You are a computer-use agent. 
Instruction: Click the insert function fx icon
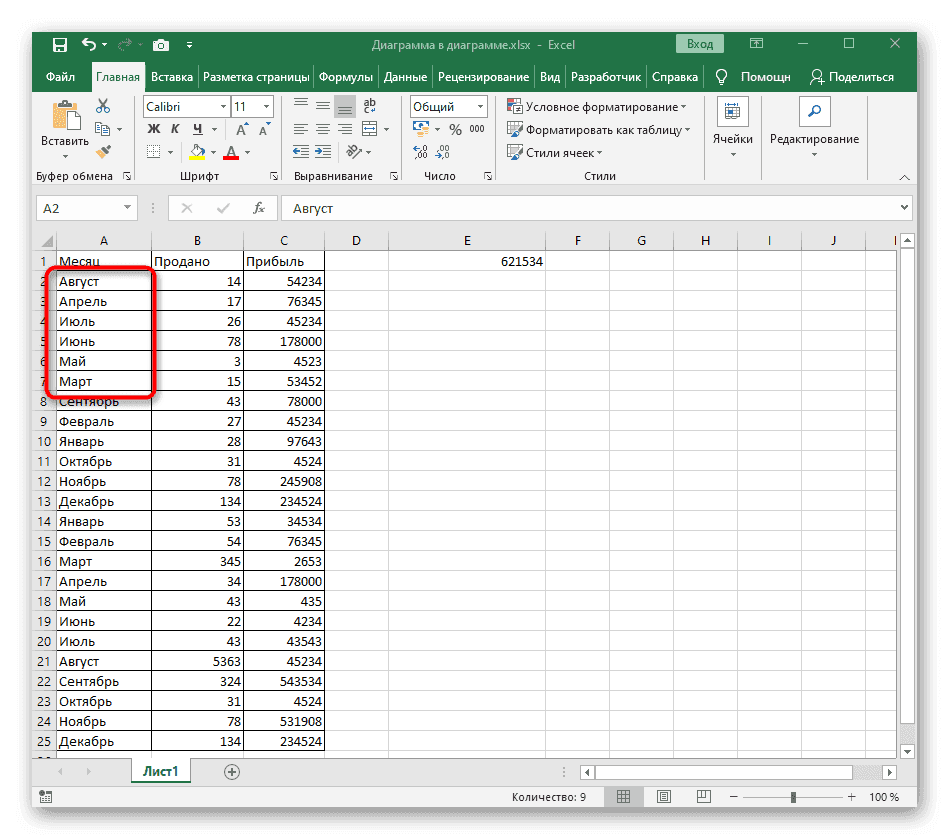[x=258, y=208]
